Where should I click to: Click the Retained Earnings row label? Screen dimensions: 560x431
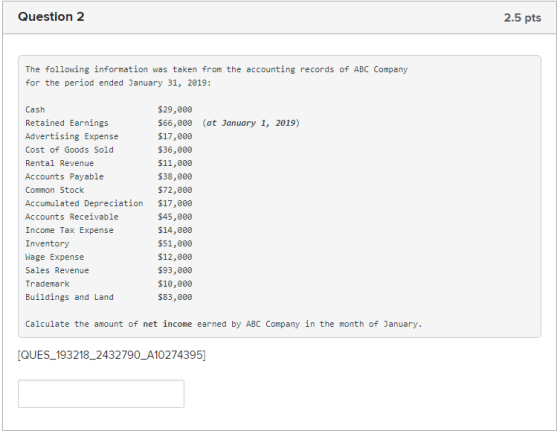tap(66, 123)
